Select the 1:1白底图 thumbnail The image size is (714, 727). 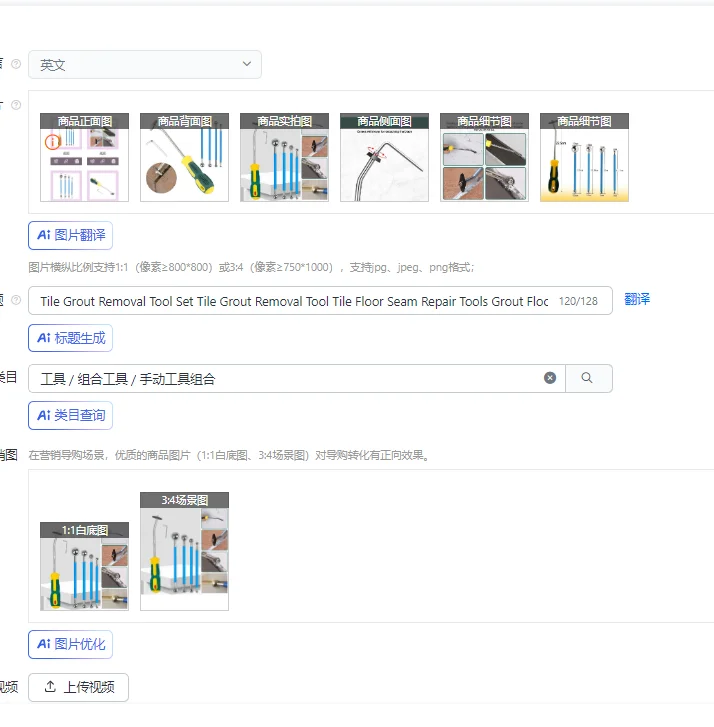(84, 566)
